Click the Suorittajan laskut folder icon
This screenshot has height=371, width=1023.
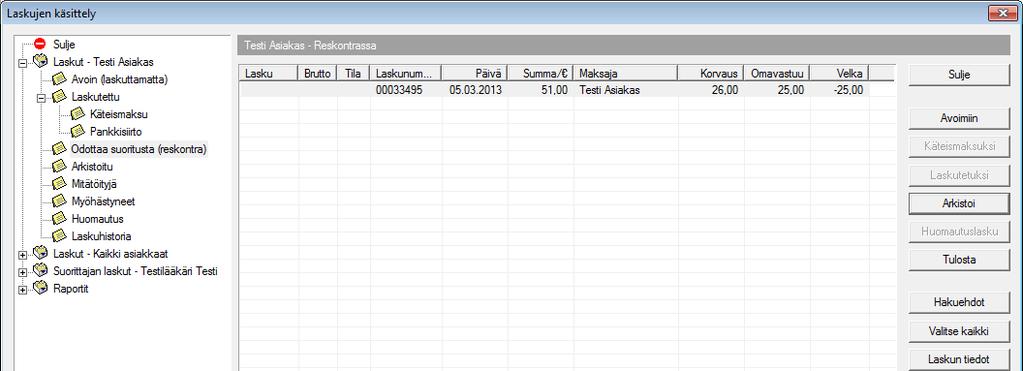(40, 271)
